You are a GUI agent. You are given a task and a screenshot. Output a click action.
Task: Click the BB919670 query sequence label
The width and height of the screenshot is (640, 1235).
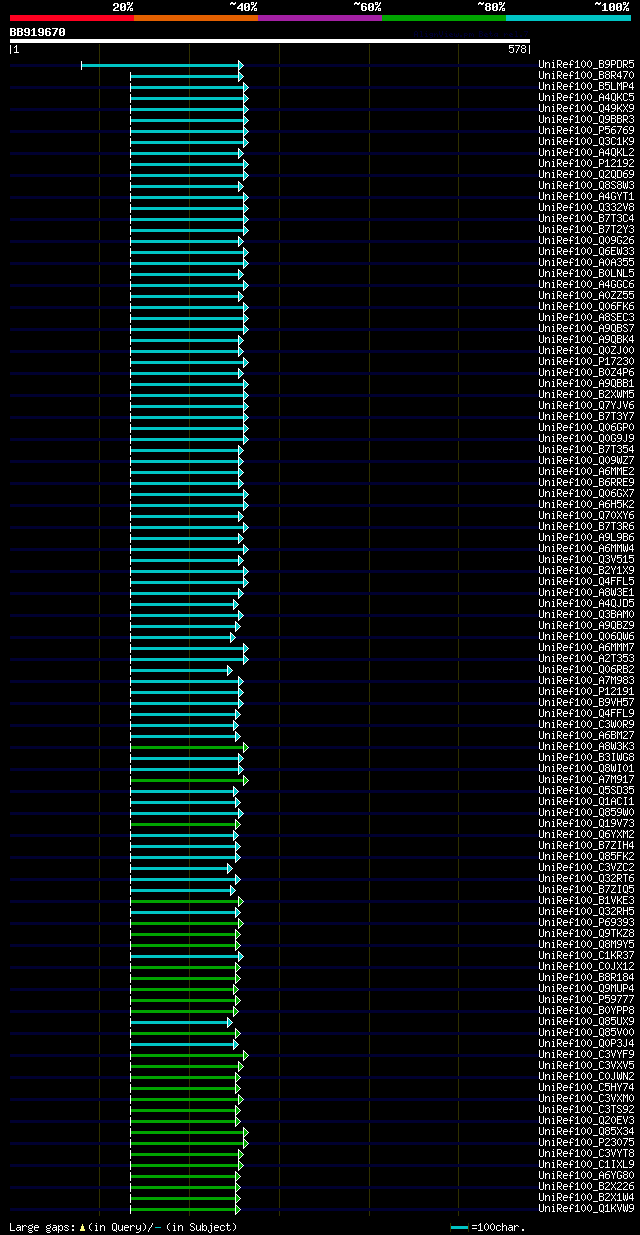pyautogui.click(x=38, y=32)
